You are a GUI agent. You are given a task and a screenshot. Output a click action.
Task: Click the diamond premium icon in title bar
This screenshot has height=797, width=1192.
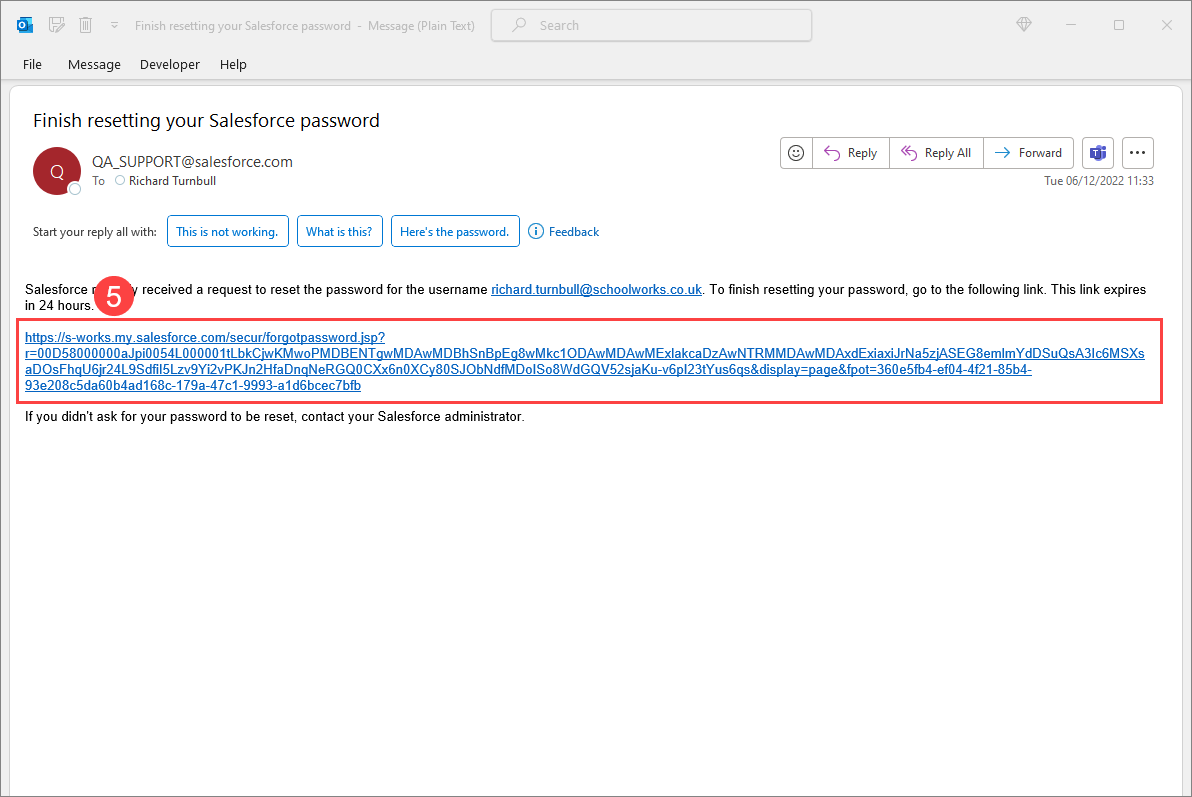[1023, 25]
